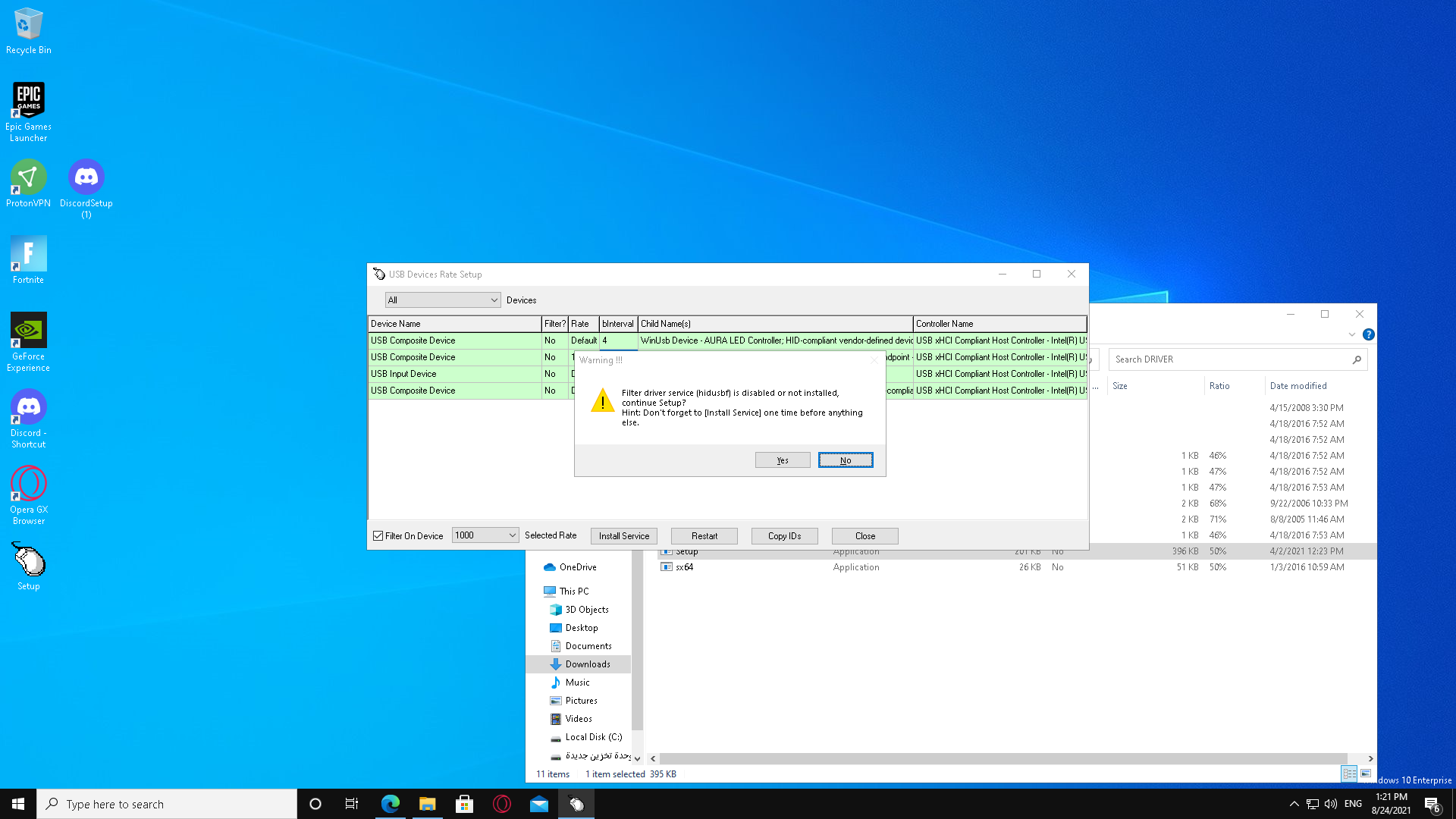
Task: Launch the Mail app from the taskbar
Action: coord(539,804)
